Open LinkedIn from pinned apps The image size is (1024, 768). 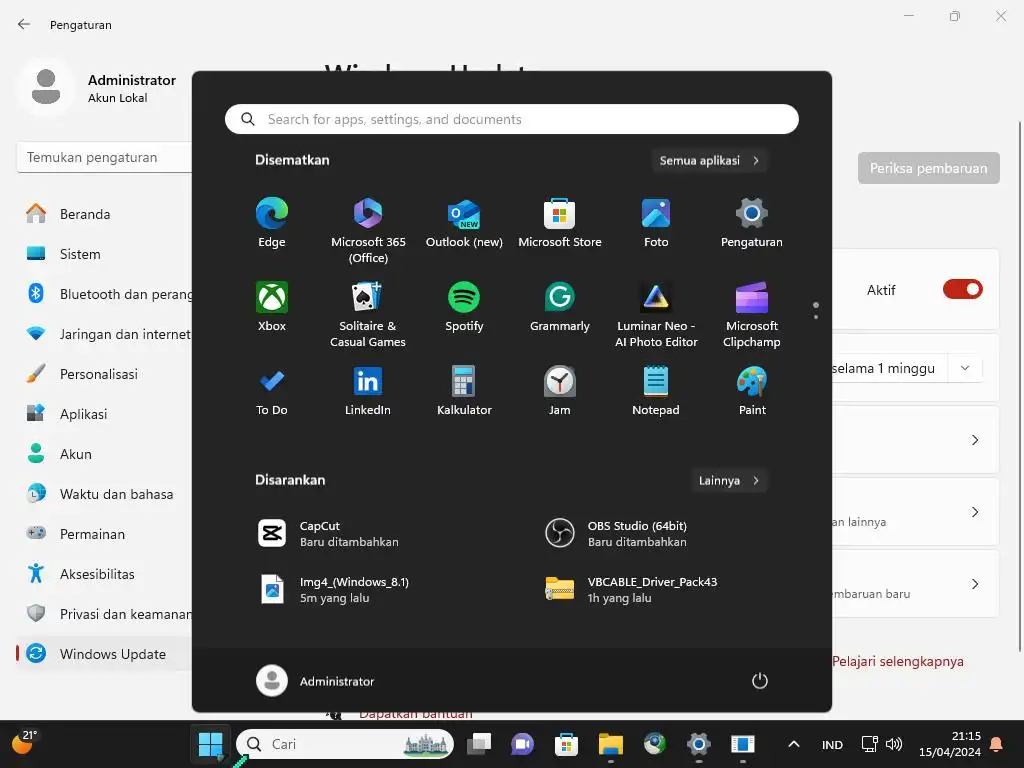pyautogui.click(x=368, y=391)
